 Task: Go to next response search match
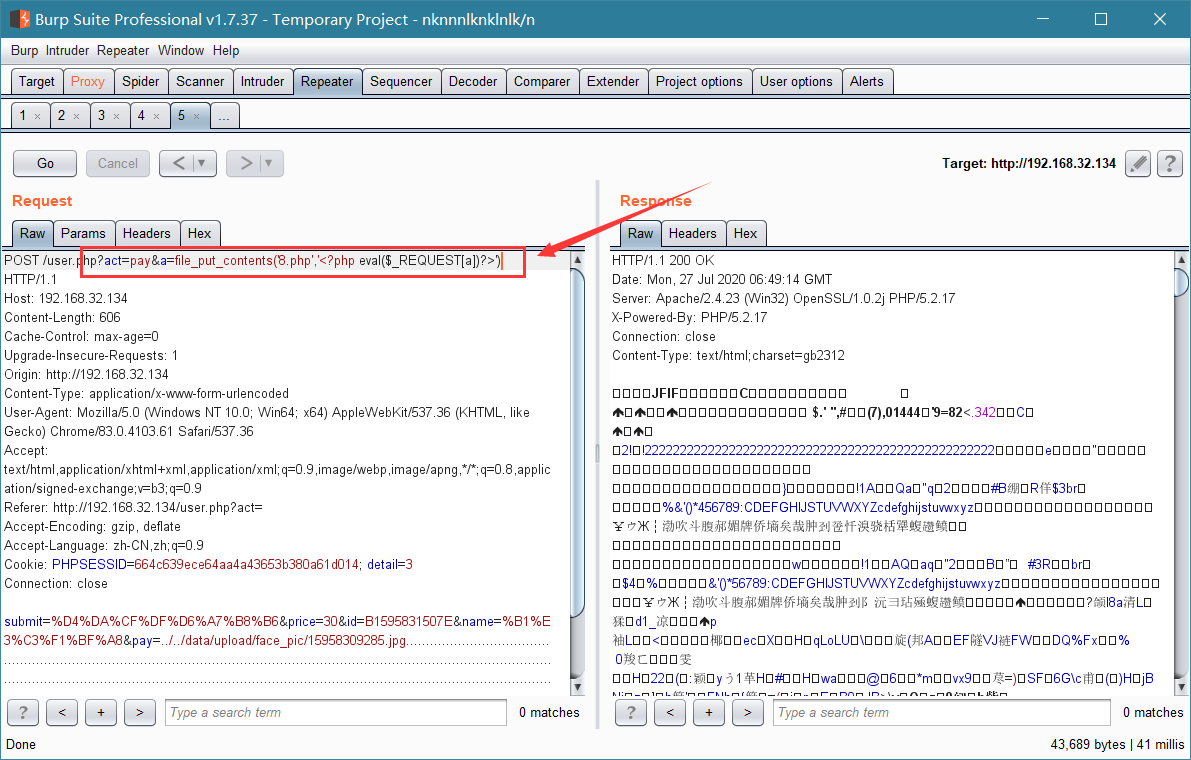(x=747, y=712)
